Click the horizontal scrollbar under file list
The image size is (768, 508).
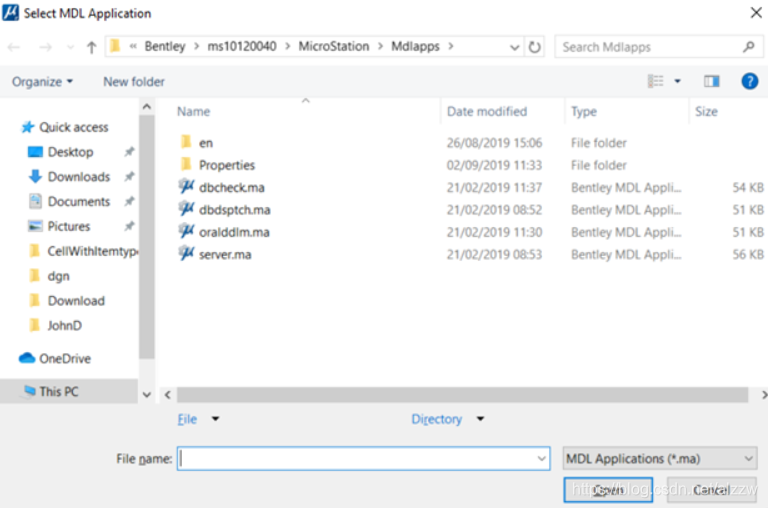450,394
